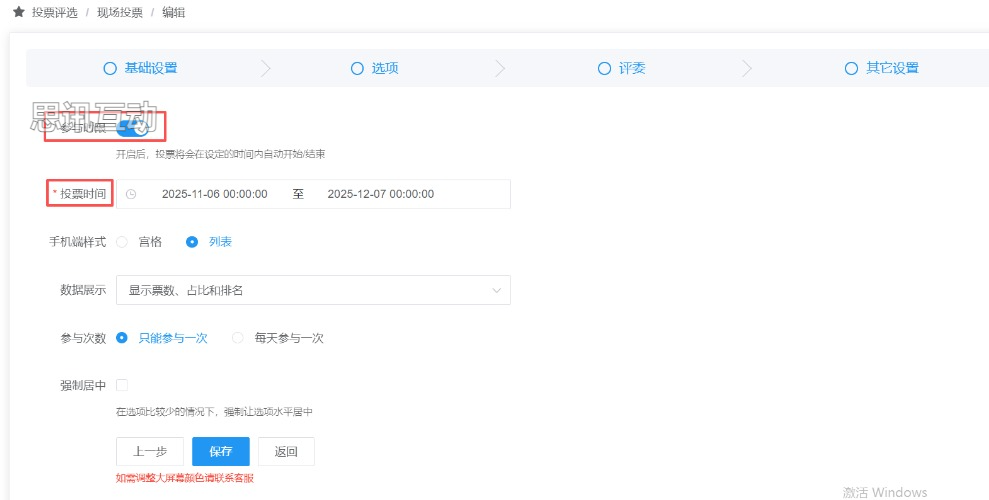The height and width of the screenshot is (500, 989).
Task: Click the 返回 button
Action: (x=286, y=452)
